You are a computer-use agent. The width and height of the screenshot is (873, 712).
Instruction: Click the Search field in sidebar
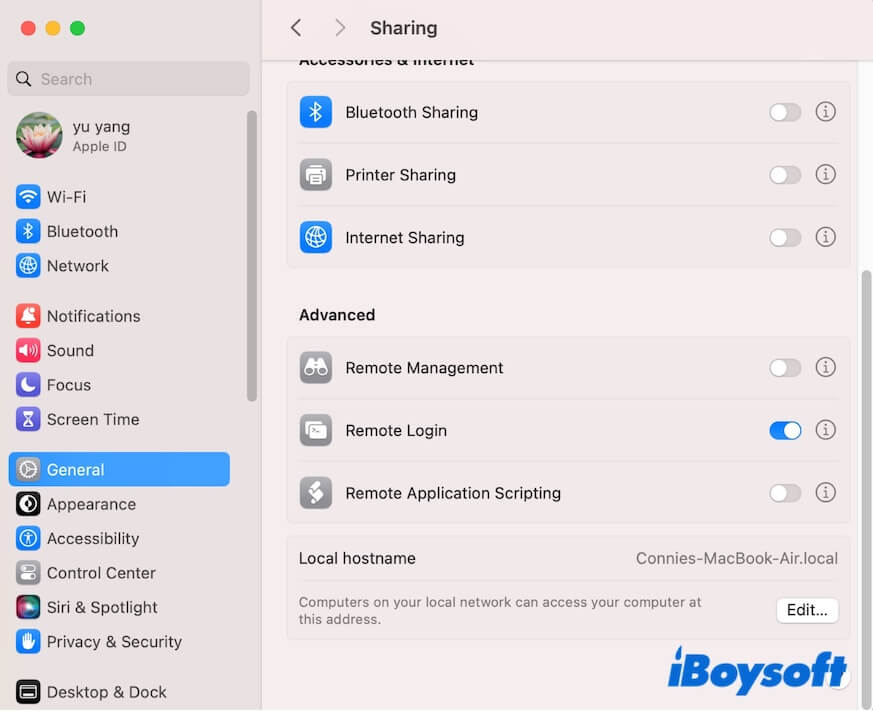point(128,79)
